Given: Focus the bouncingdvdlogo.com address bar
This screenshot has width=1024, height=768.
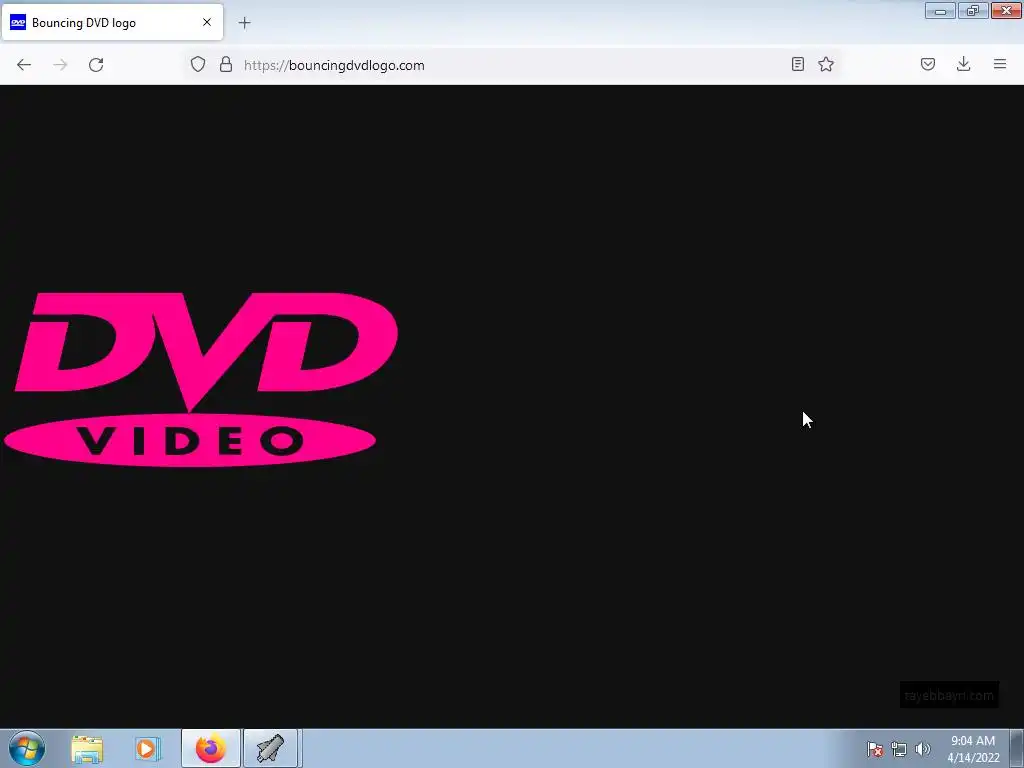Looking at the screenshot, I should tap(513, 65).
